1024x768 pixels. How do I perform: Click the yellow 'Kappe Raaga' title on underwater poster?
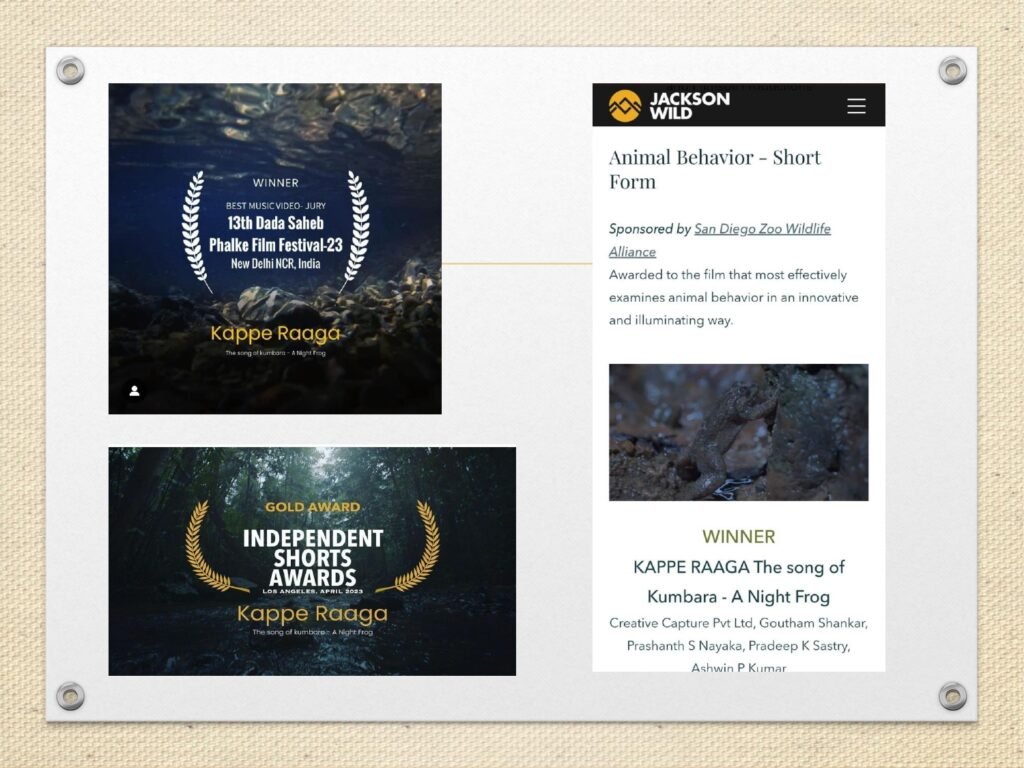pyautogui.click(x=275, y=334)
